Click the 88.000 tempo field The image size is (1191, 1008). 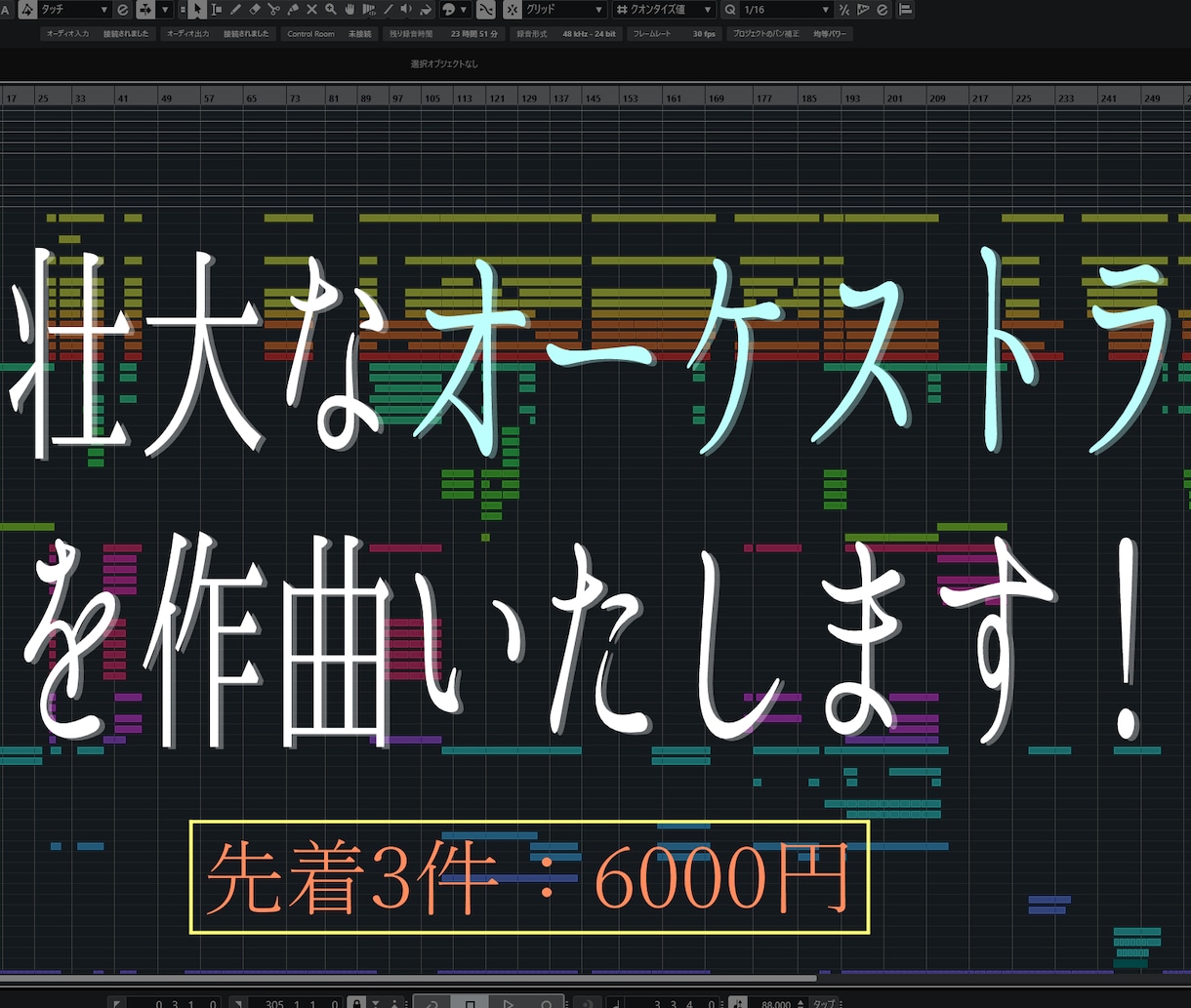[776, 1002]
